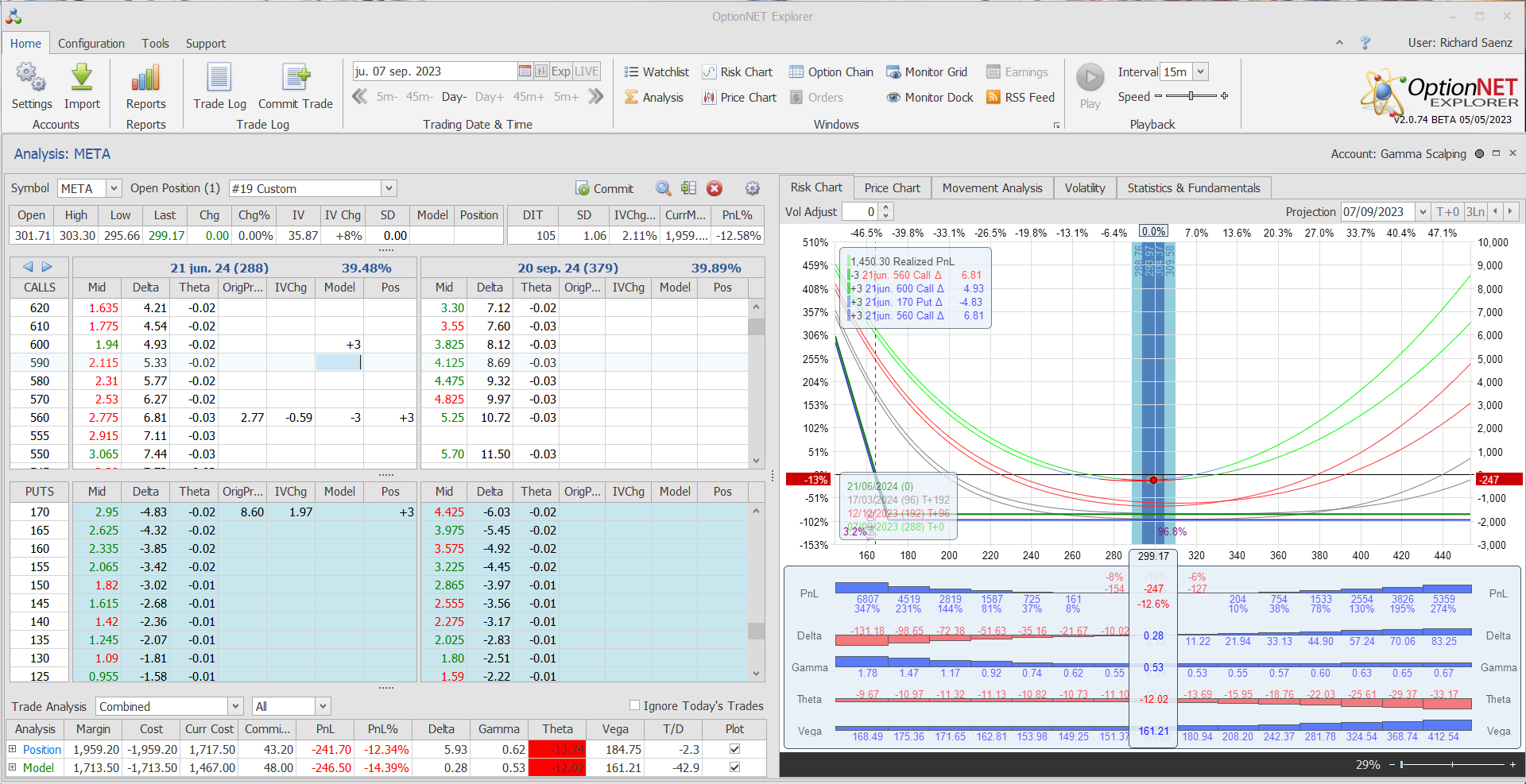This screenshot has height=784, width=1526.
Task: Click the Commit button in analysis toolbar
Action: (x=605, y=188)
